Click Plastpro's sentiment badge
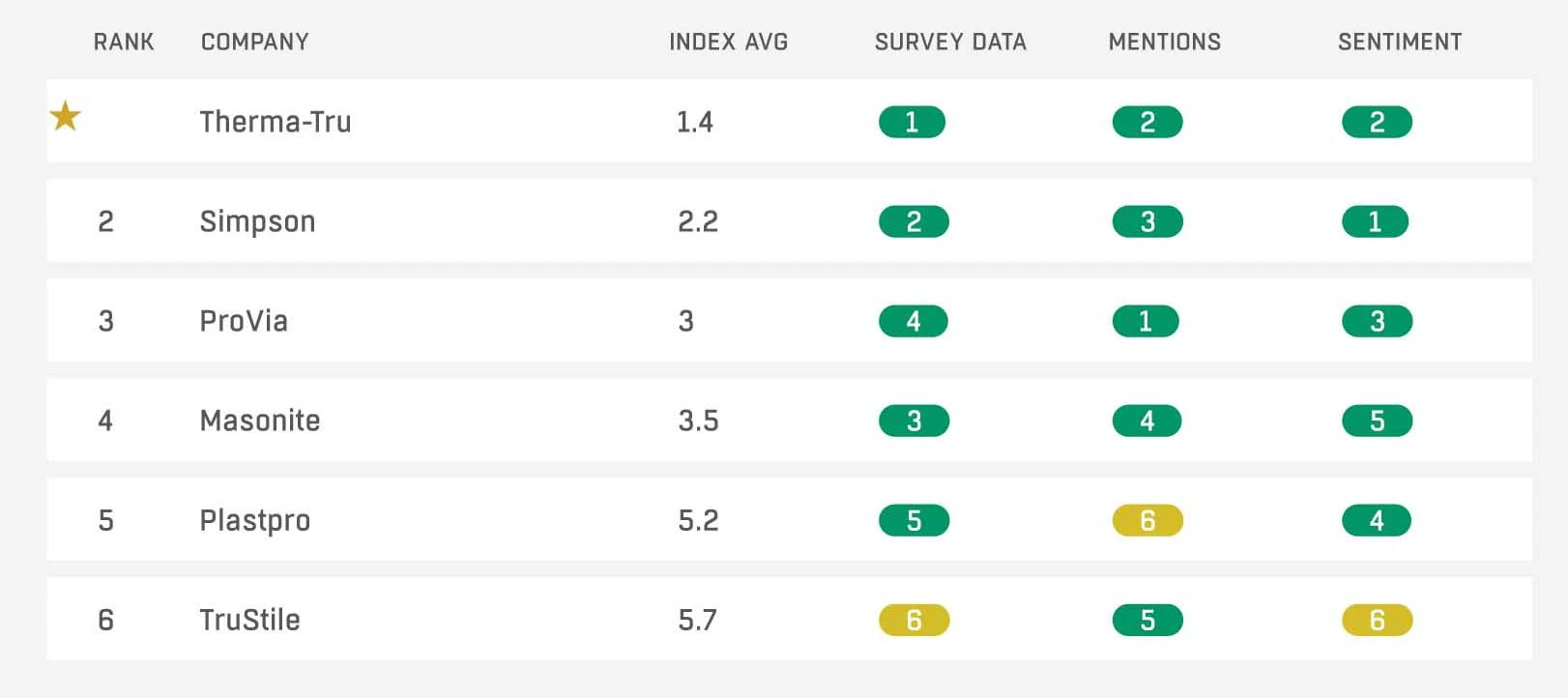1568x698 pixels. pyautogui.click(x=1377, y=520)
